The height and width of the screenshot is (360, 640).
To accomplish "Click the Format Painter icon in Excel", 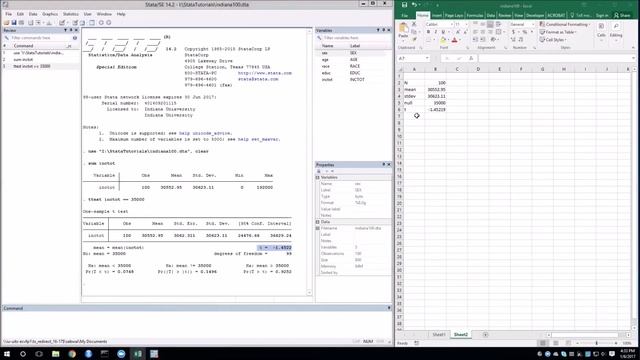I will [414, 40].
